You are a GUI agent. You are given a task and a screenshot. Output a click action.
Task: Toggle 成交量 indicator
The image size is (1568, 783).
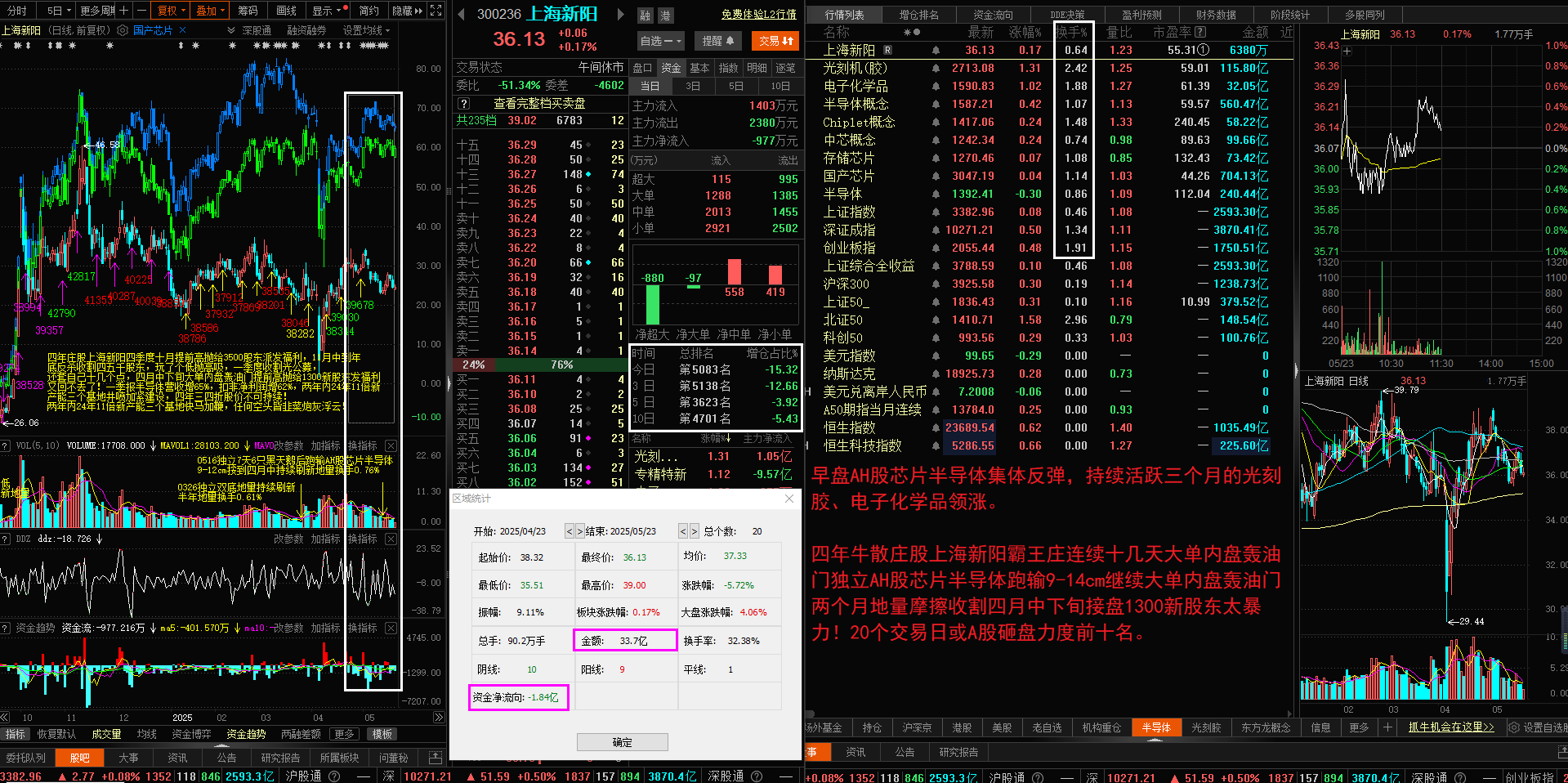tap(106, 735)
